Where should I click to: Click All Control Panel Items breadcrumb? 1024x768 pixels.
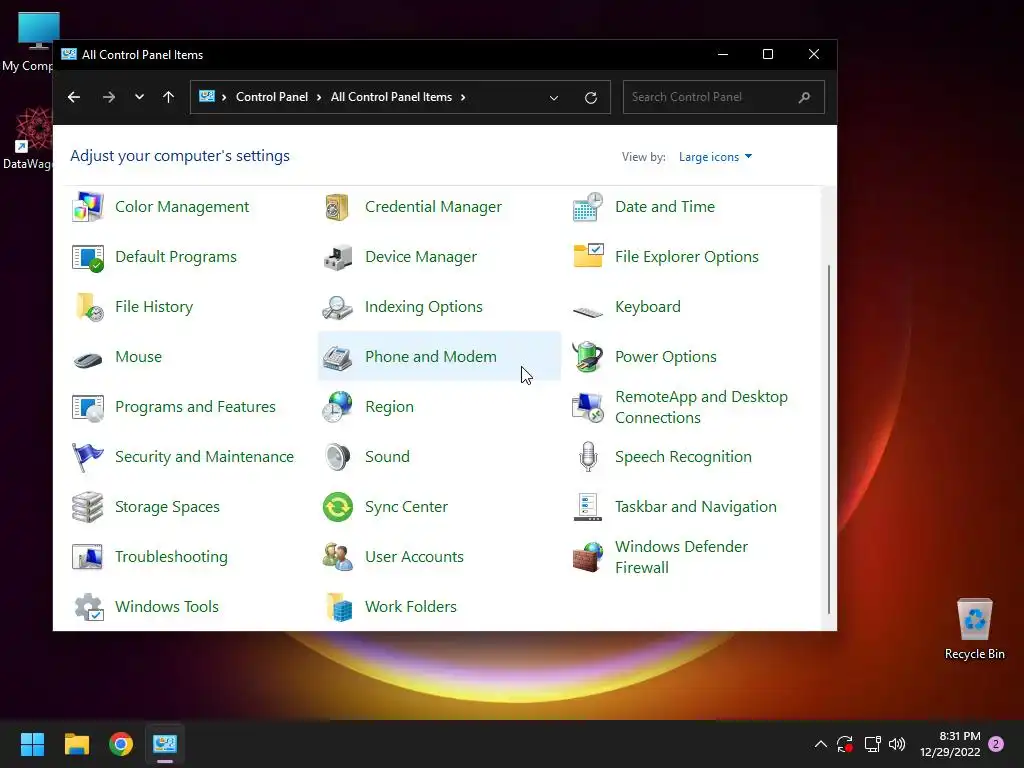click(x=391, y=97)
